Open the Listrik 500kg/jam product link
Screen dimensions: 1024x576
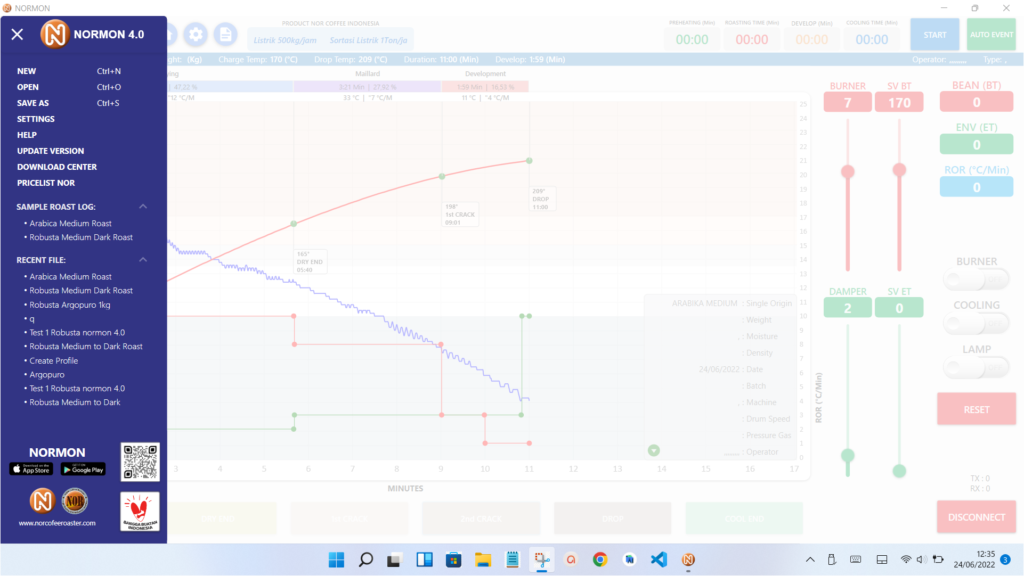(x=285, y=40)
